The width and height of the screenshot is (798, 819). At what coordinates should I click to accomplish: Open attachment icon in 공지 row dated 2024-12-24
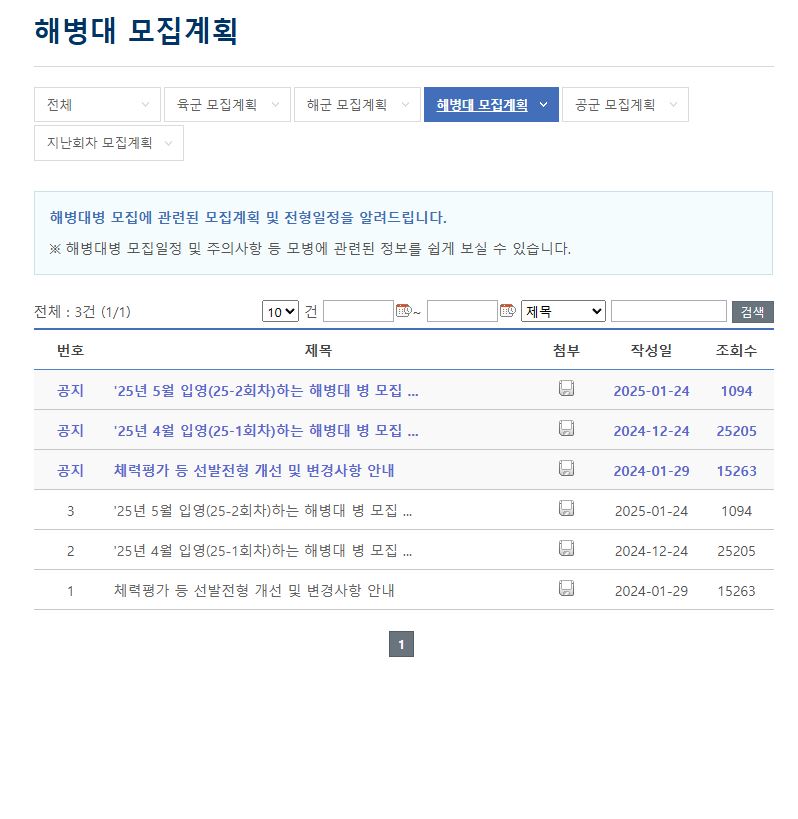(x=566, y=428)
